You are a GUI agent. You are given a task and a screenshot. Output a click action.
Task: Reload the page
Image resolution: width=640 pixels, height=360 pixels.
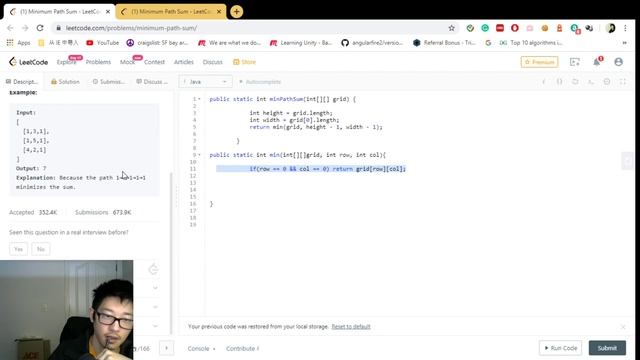[x=40, y=28]
